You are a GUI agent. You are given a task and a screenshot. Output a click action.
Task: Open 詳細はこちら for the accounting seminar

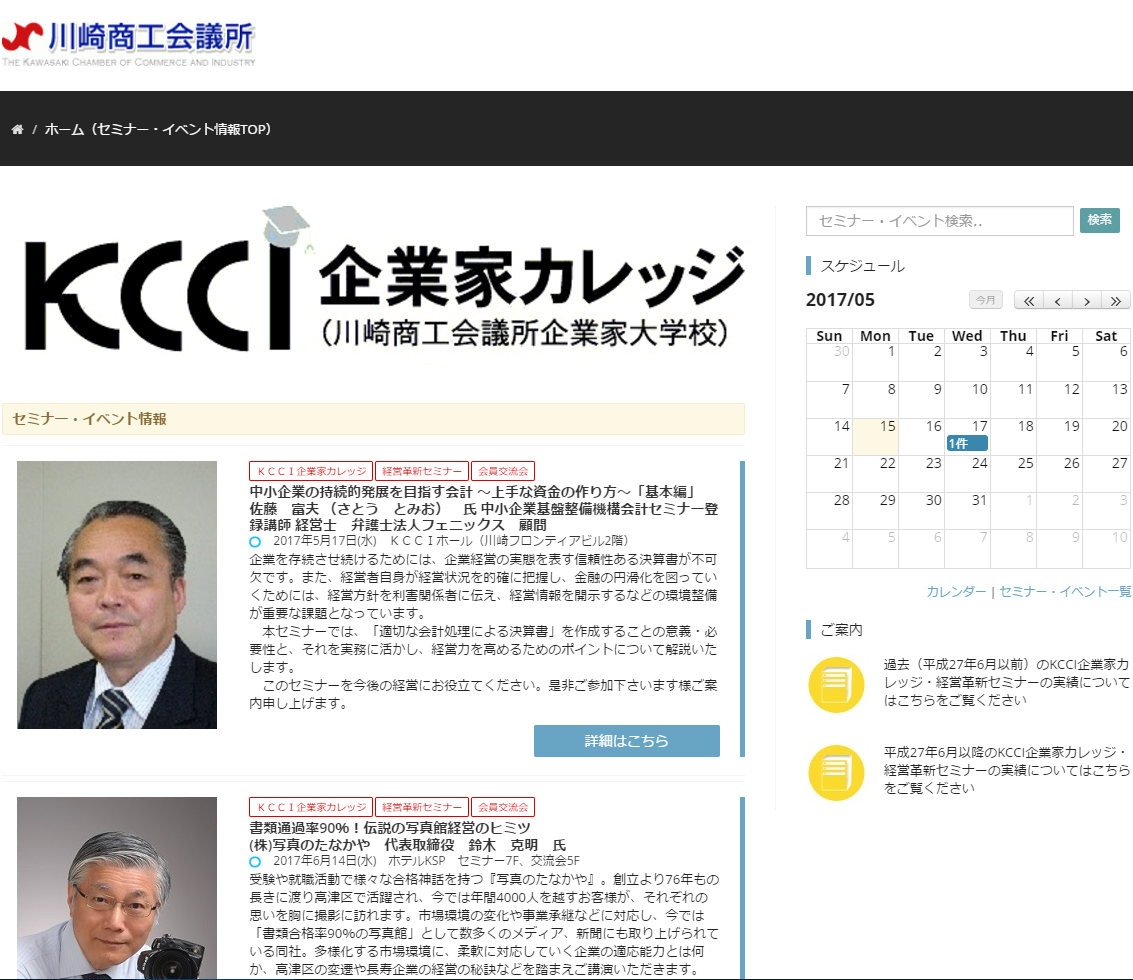click(x=627, y=741)
